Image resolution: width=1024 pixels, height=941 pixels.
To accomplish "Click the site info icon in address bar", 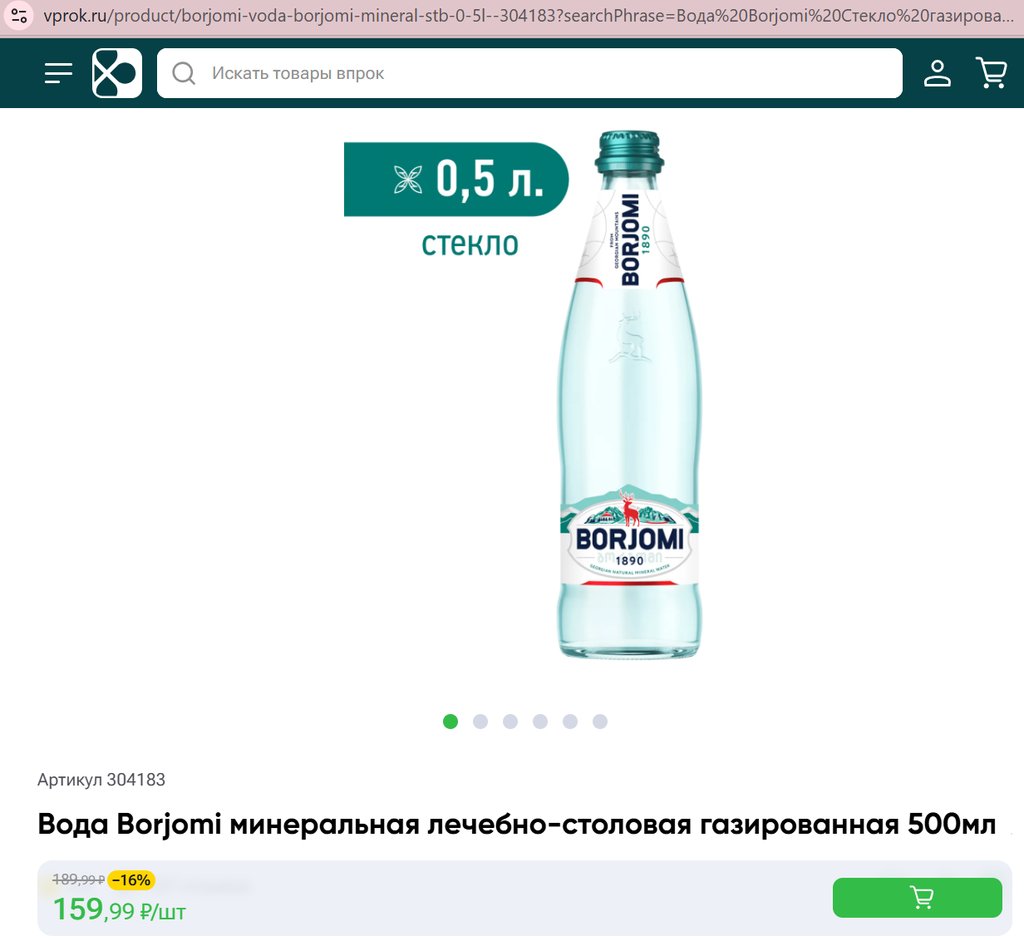I will point(19,16).
